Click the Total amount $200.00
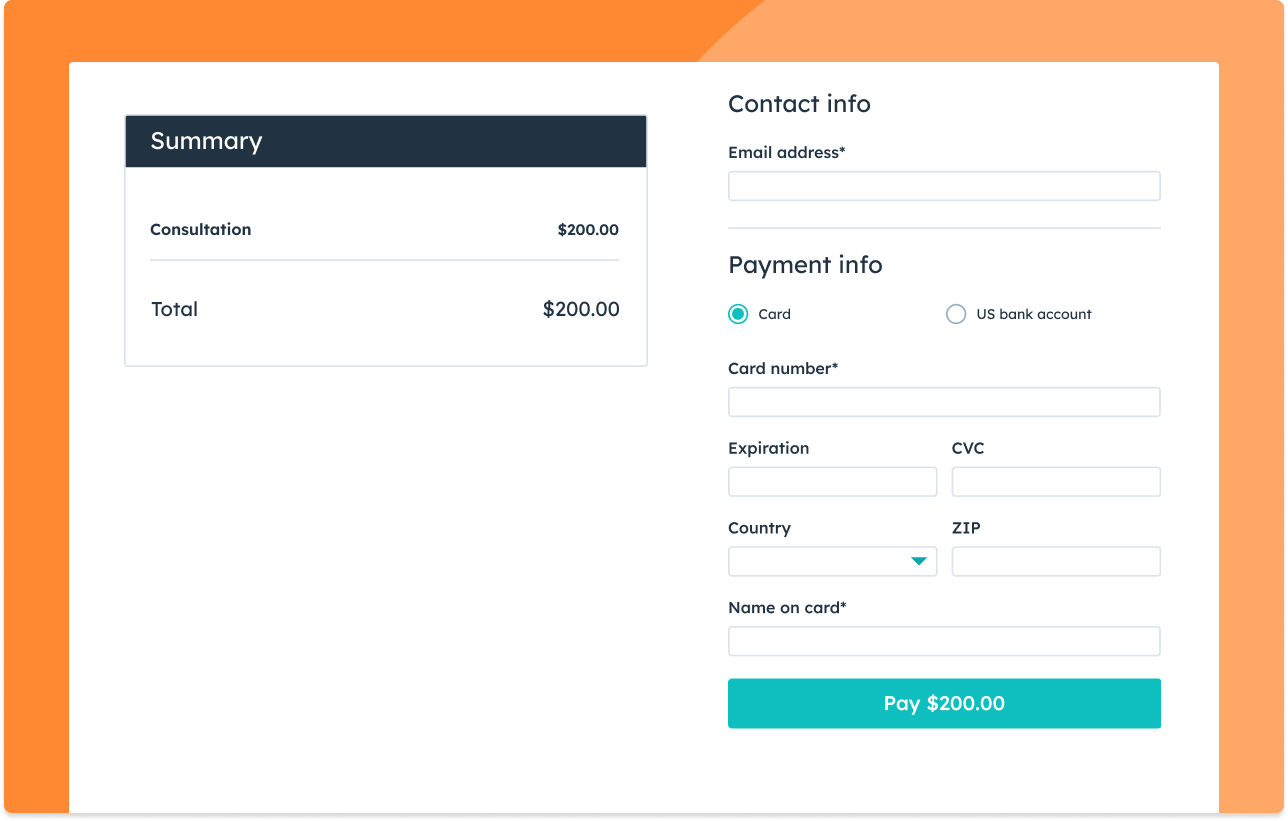This screenshot has width=1288, height=821. tap(581, 310)
